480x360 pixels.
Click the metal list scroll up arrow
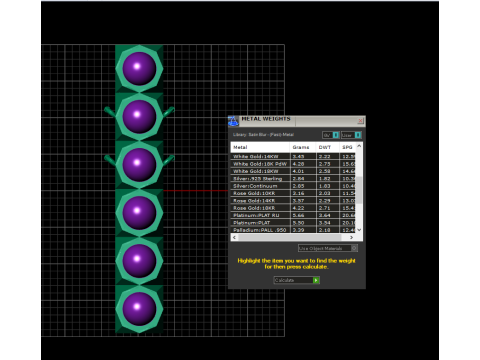(x=359, y=146)
